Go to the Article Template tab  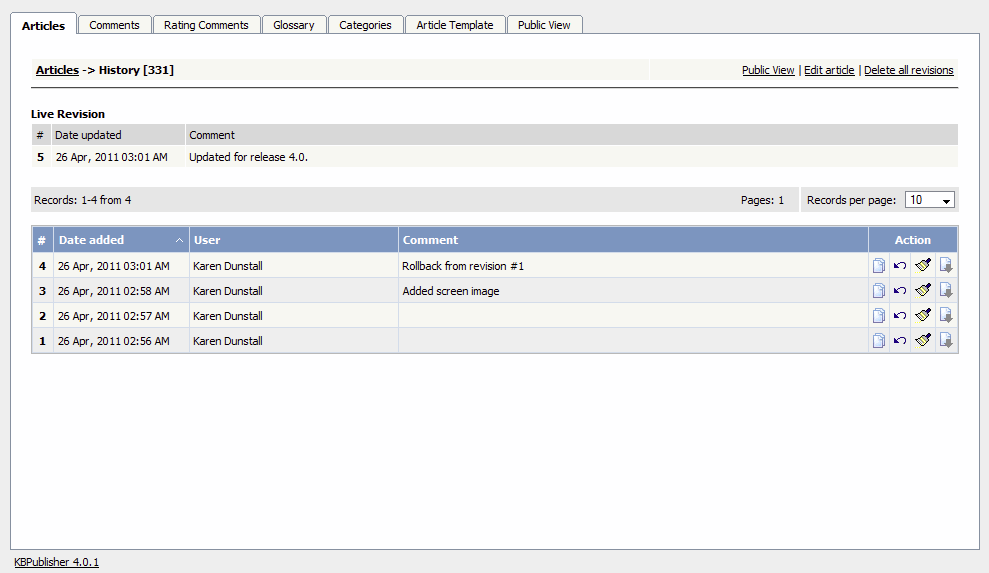[455, 25]
